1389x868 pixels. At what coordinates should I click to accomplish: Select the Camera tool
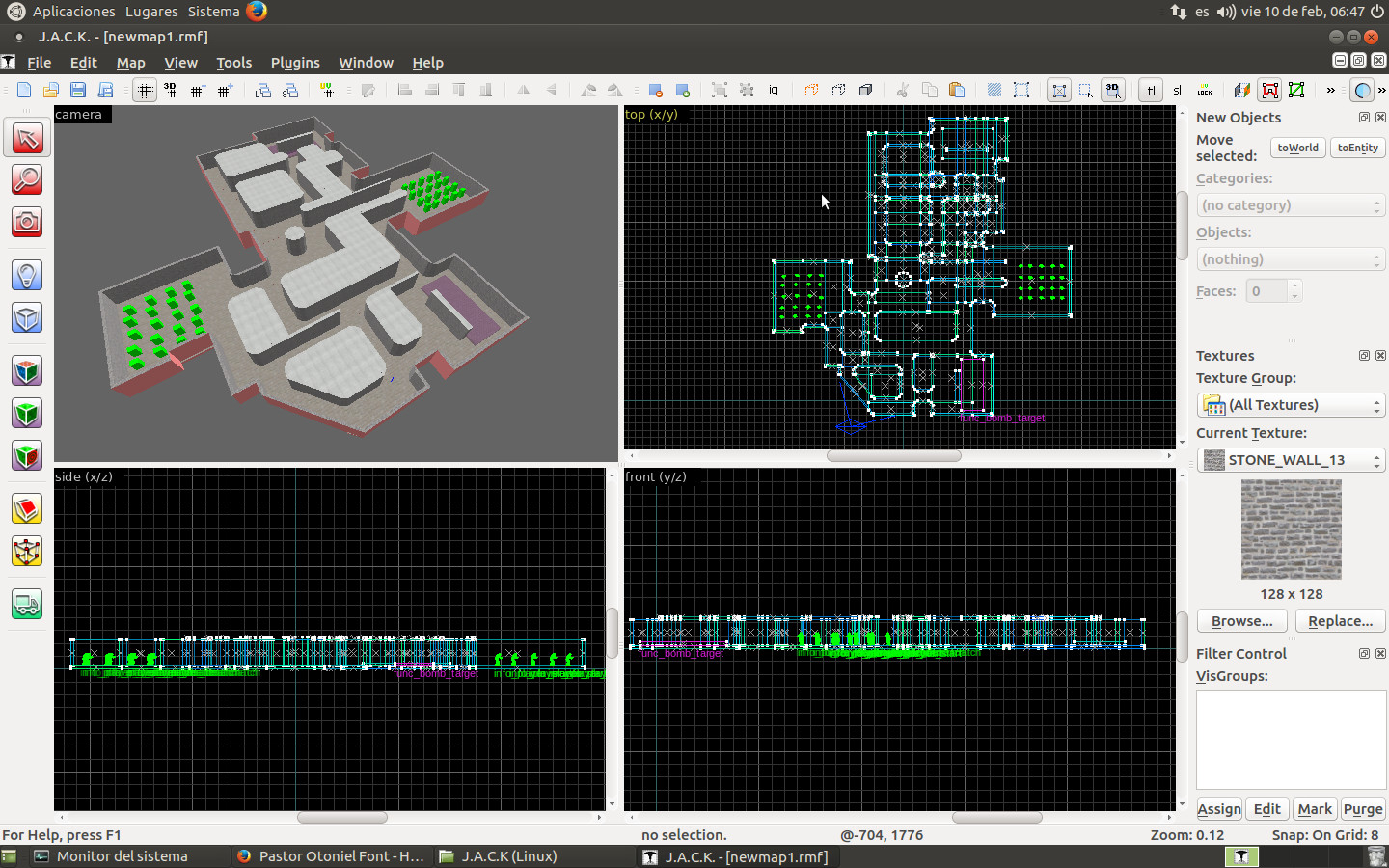coord(26,224)
